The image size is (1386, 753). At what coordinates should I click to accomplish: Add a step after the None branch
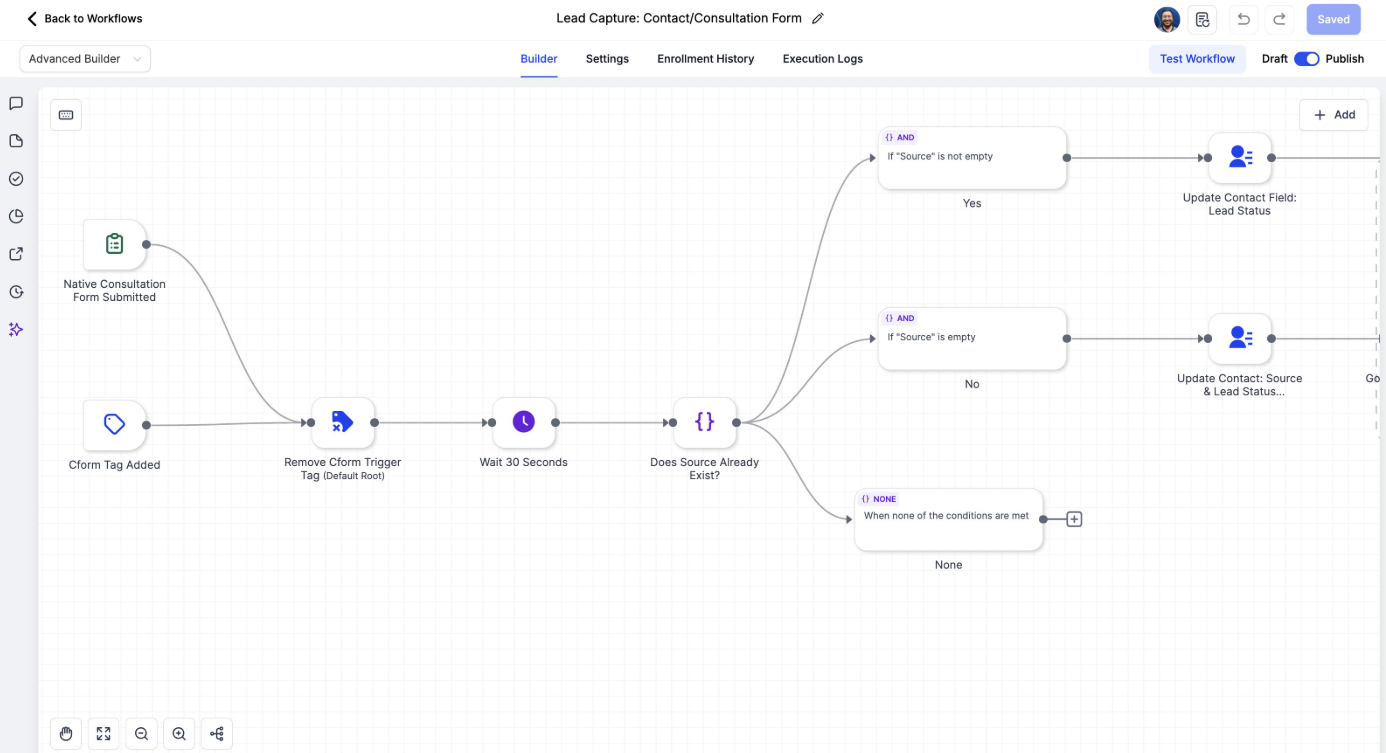tap(1074, 519)
